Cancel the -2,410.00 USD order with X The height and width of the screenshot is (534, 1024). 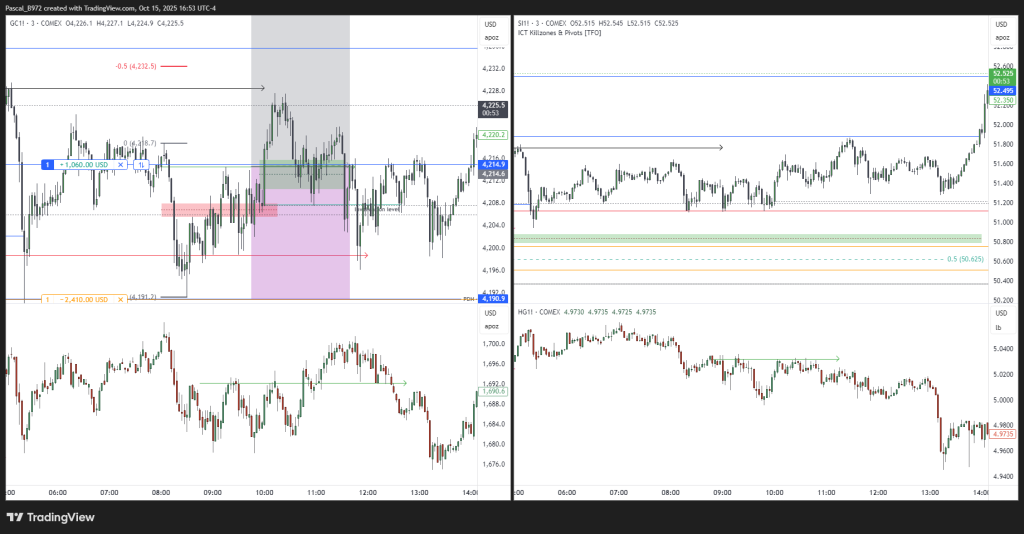tap(120, 299)
